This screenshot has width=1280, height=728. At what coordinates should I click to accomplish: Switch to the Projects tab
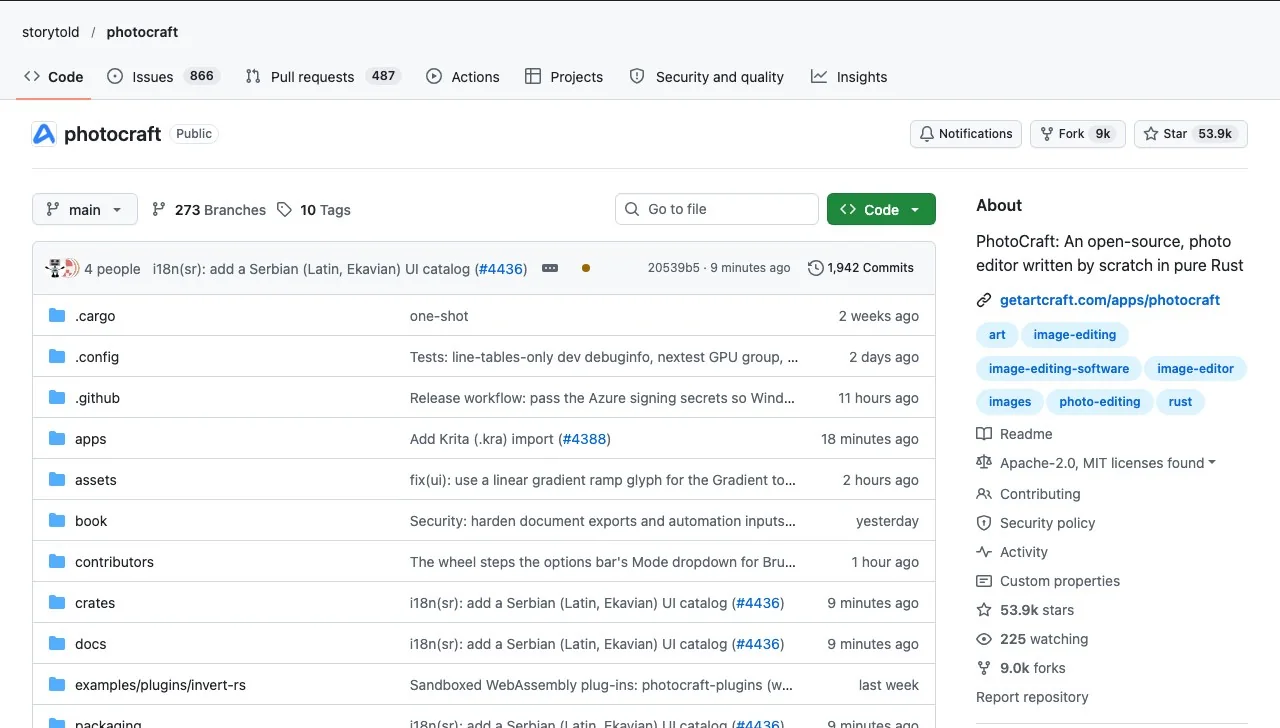(564, 77)
